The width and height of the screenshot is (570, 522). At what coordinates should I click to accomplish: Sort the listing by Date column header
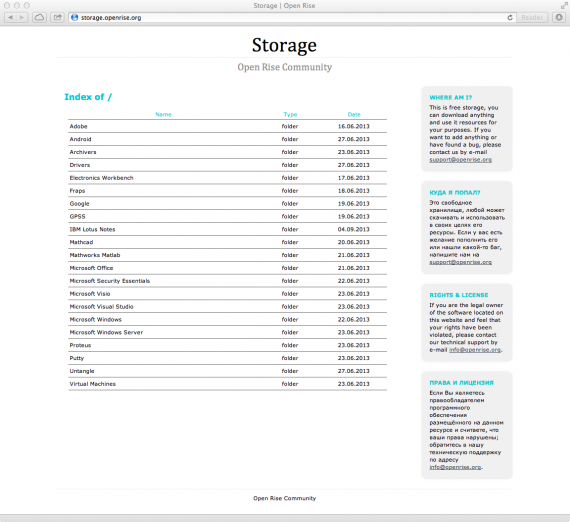click(x=354, y=115)
